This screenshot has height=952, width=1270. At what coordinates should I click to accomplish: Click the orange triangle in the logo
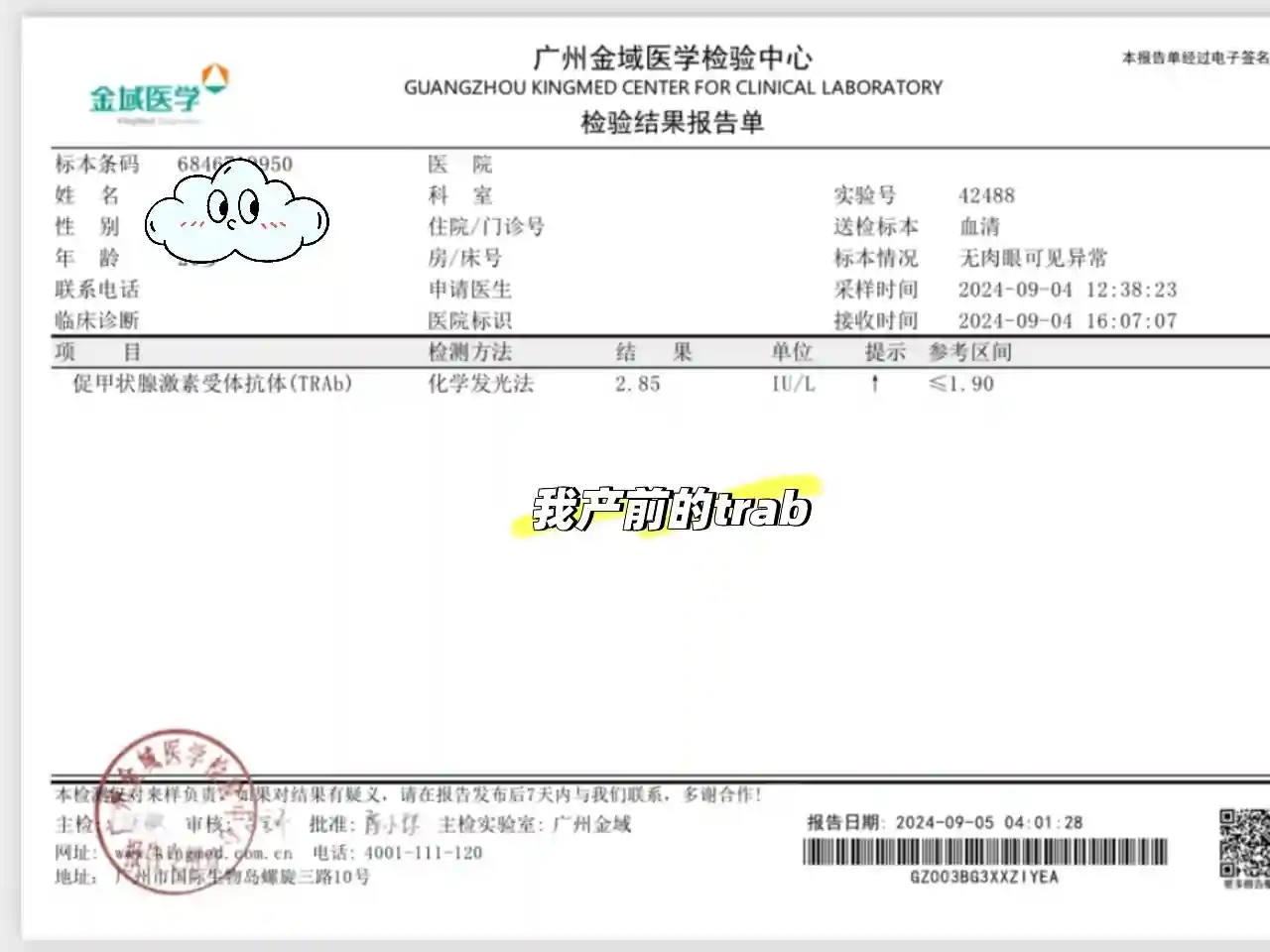[215, 76]
